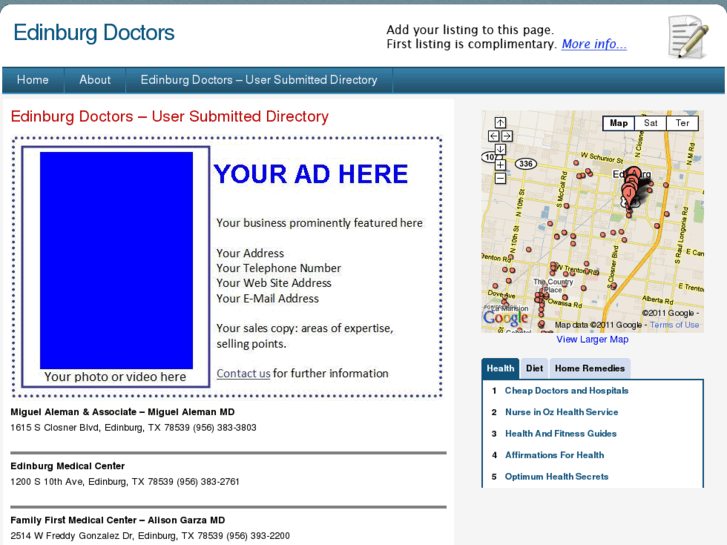Open the Contact us link in the ad
The height and width of the screenshot is (545, 727).
243,373
